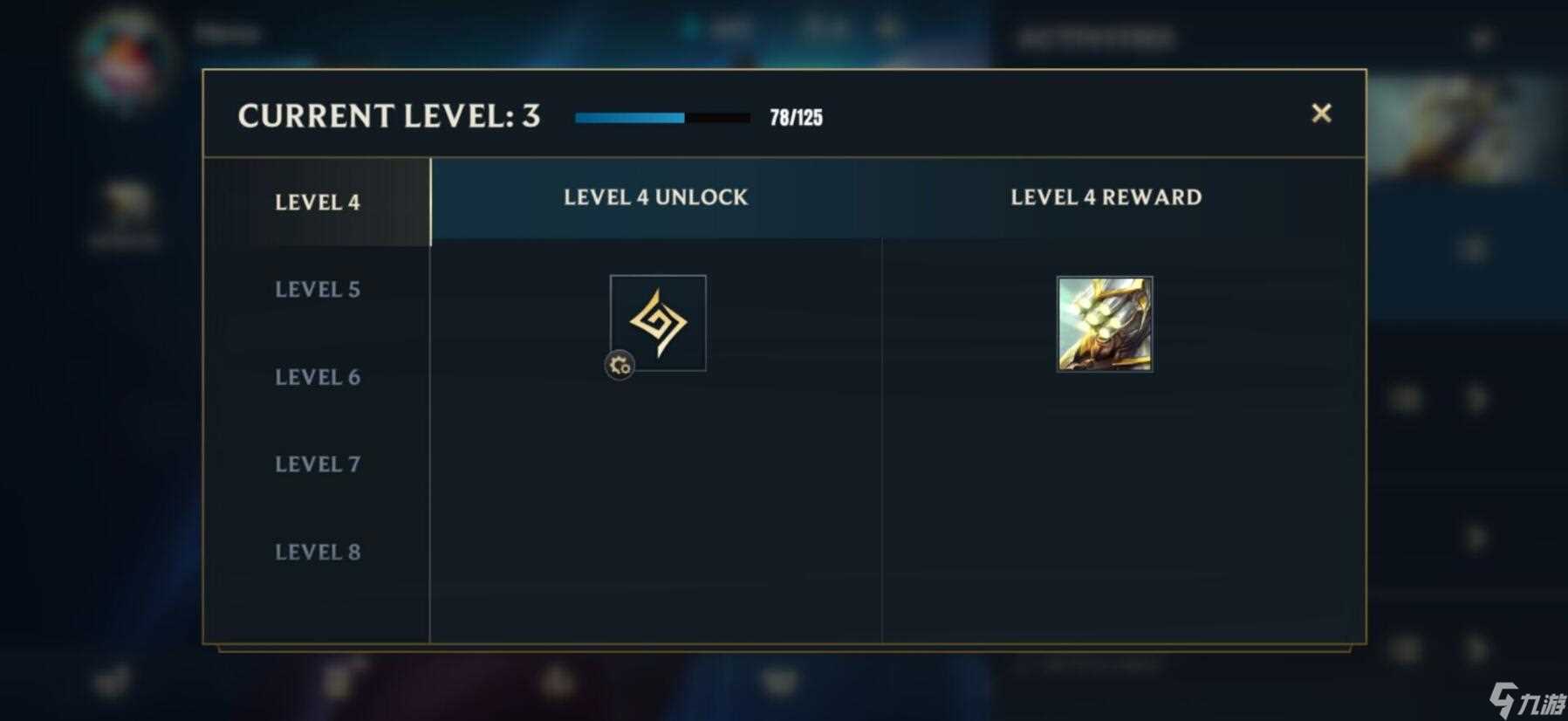Tap the blurred chevron at top-right corner
Screen dimensions: 1568x721
(x=1480, y=39)
